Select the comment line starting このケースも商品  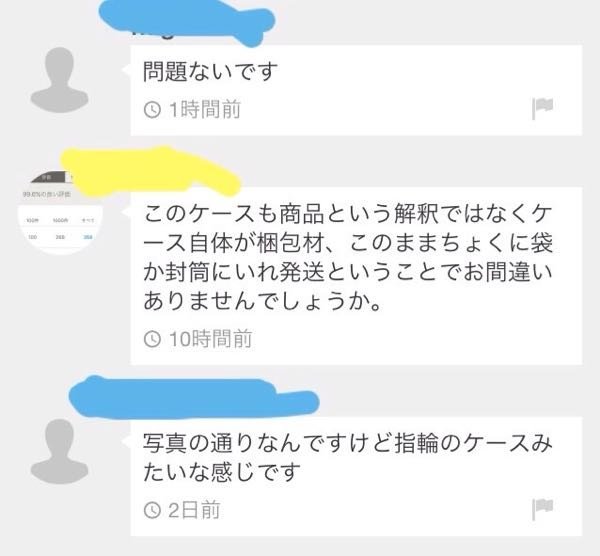tap(348, 214)
